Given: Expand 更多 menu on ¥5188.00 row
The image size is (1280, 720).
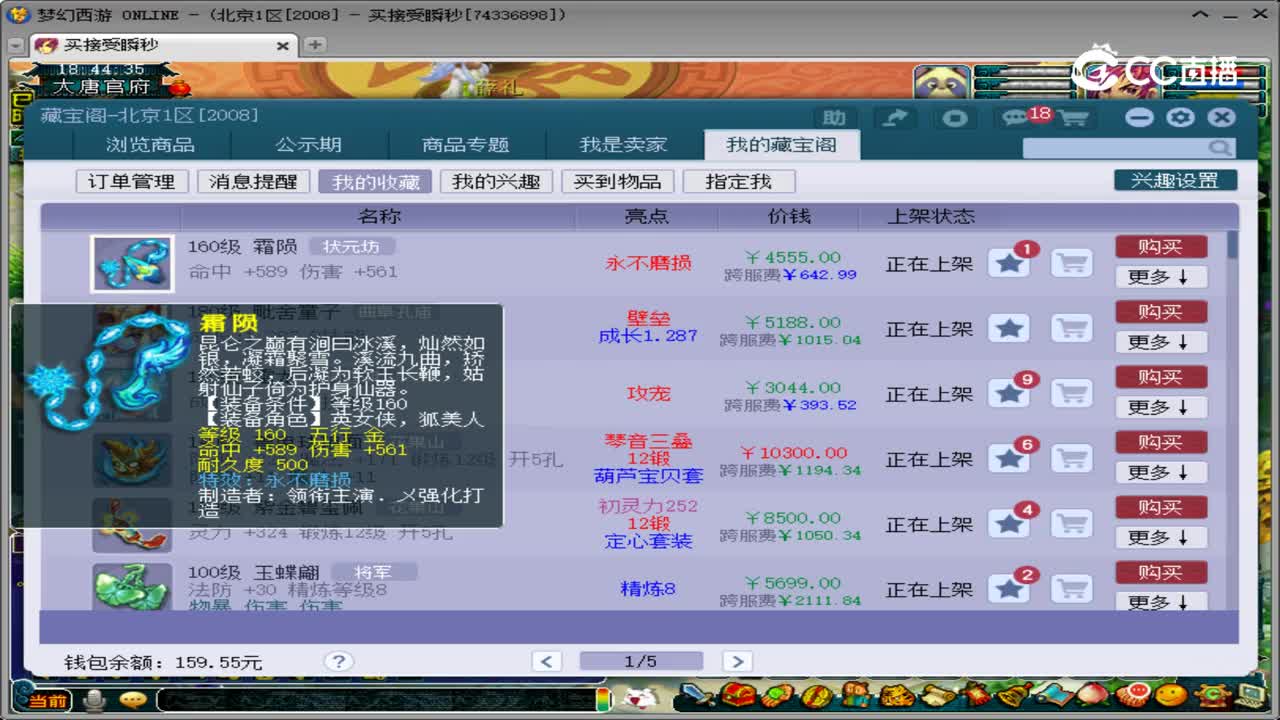Looking at the screenshot, I should click(1161, 342).
